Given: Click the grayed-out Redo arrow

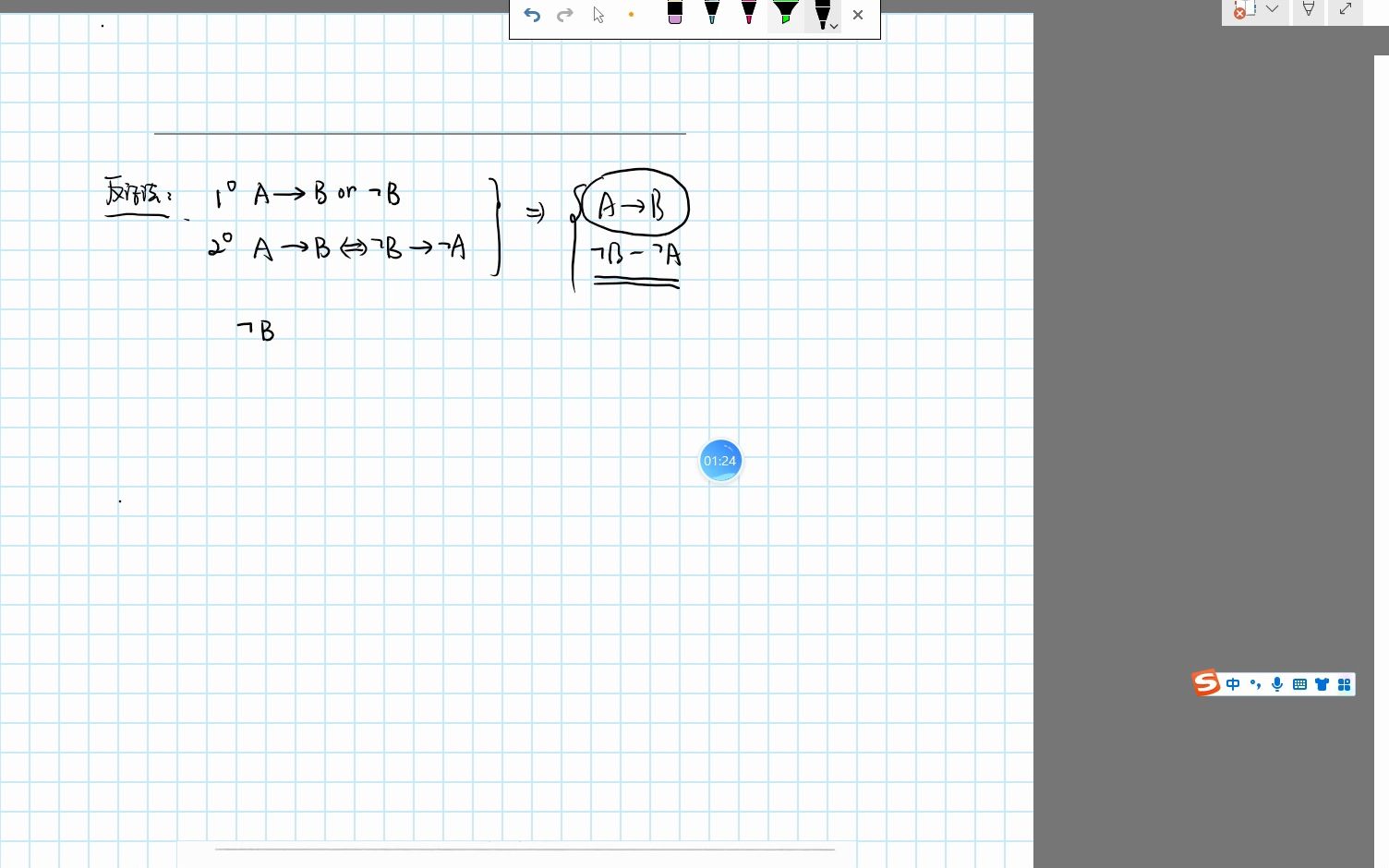Looking at the screenshot, I should (565, 15).
